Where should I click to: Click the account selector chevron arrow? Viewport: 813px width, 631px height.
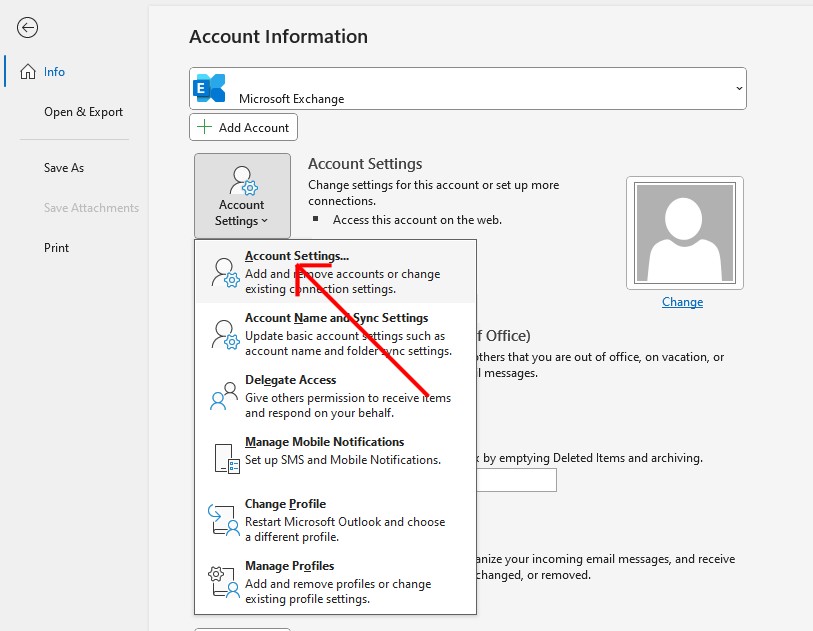739,88
